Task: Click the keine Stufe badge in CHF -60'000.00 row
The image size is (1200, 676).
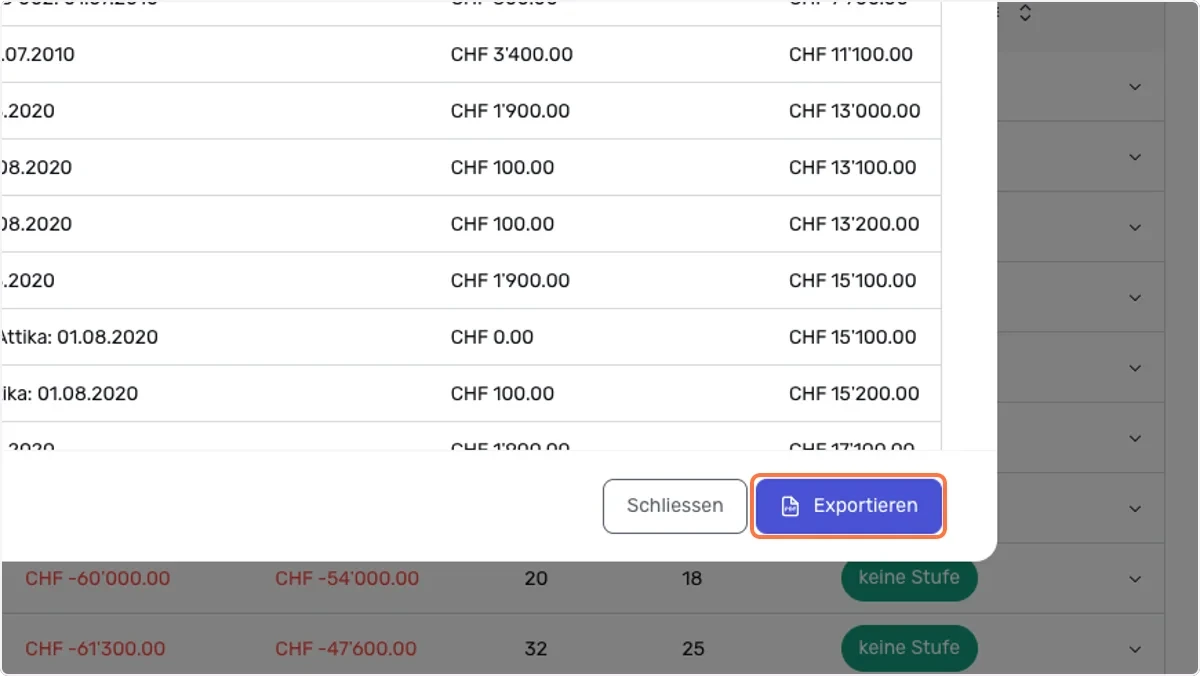Action: [909, 577]
